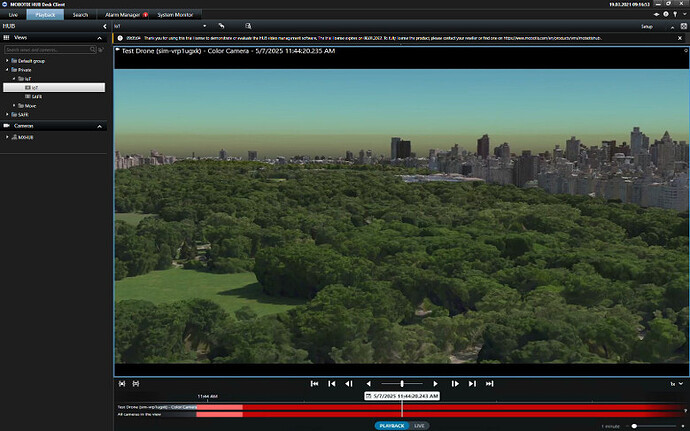Screen dimensions: 690x431
Task: Collapse the IoT subfolder arrow
Action: [14, 78]
